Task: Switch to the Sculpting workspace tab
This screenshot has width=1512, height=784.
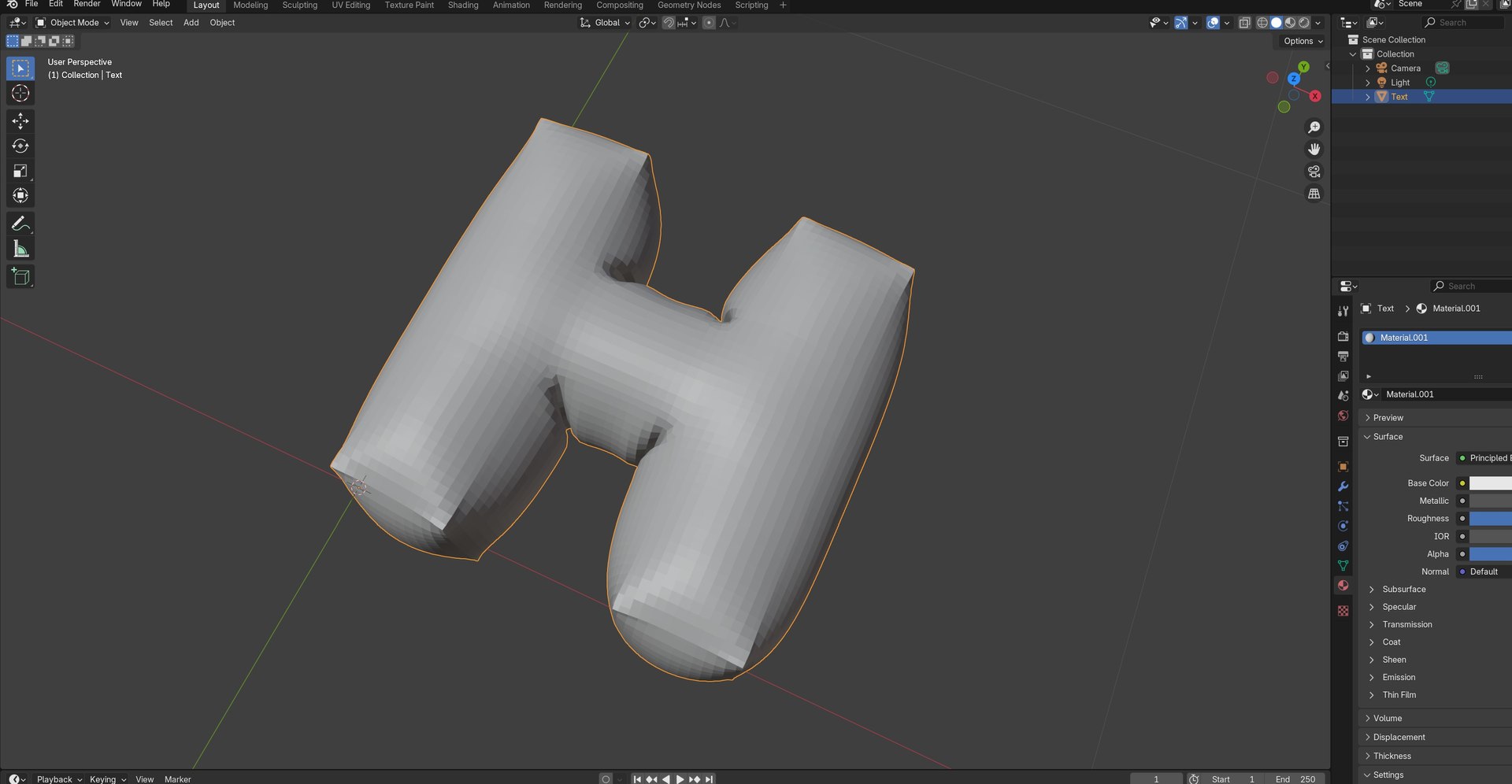Action: 299,6
